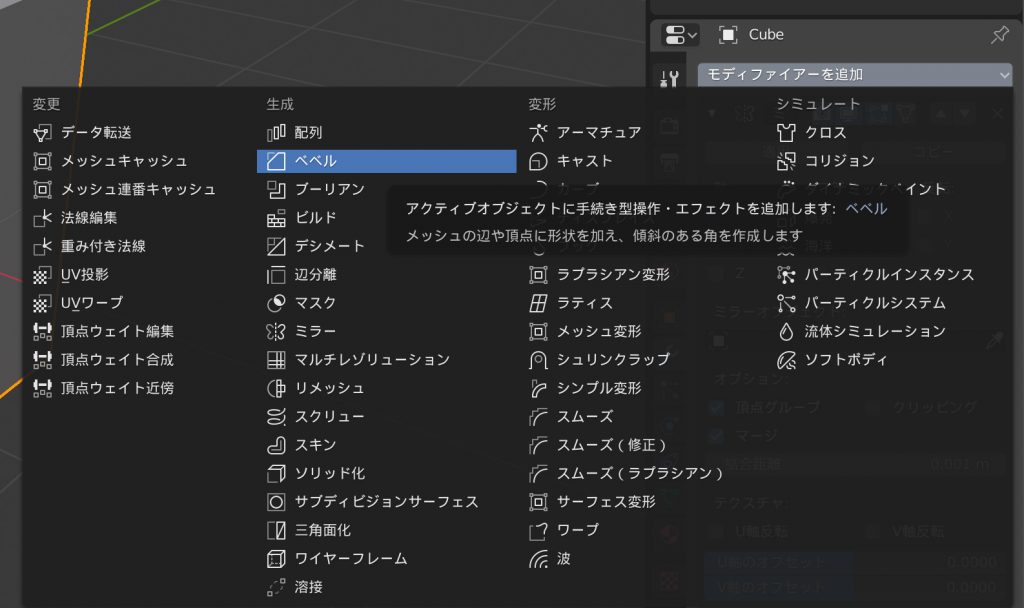
Task: Select the マスク mask icon
Action: pyautogui.click(x=276, y=304)
